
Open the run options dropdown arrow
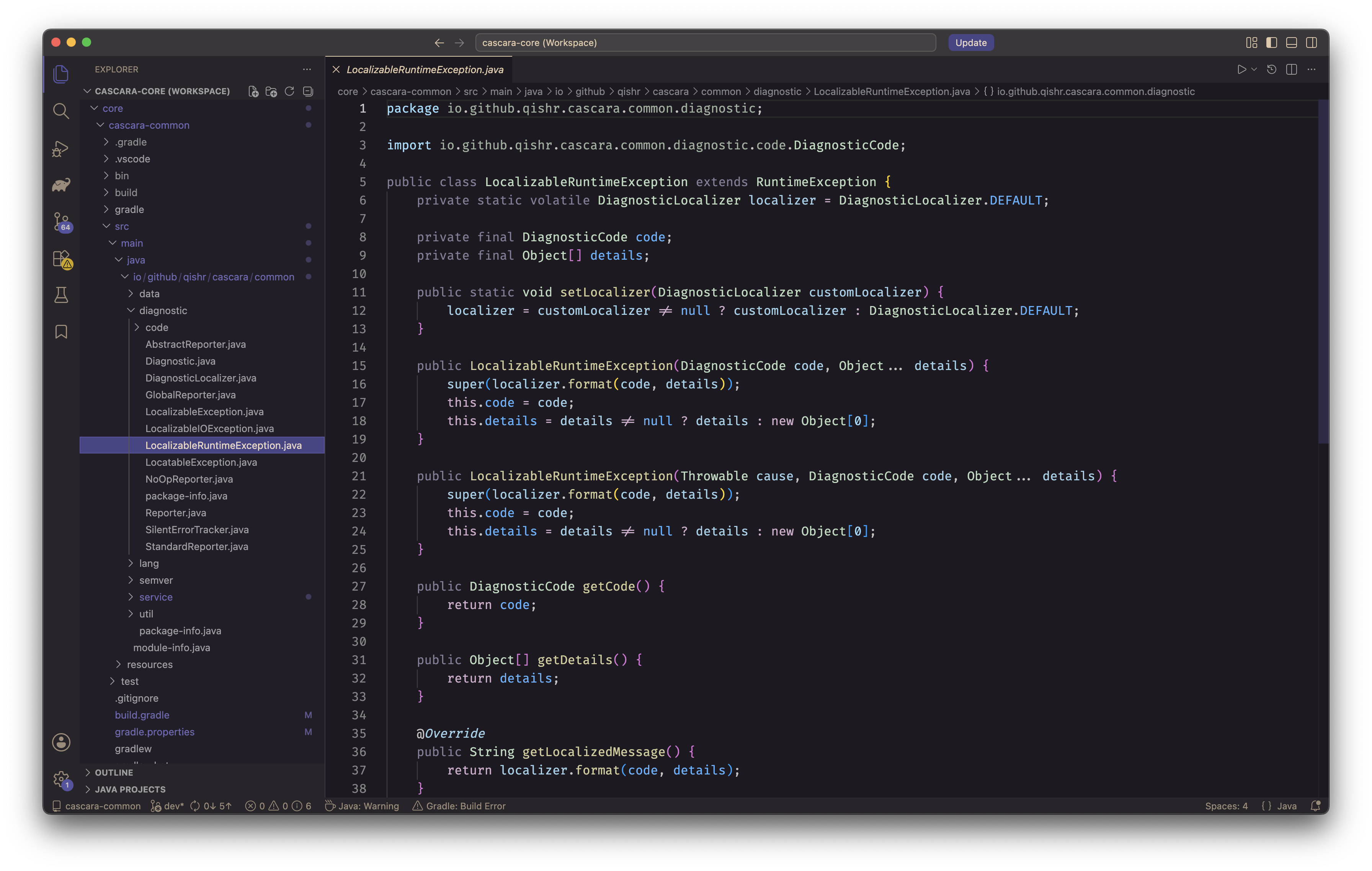pos(1254,69)
